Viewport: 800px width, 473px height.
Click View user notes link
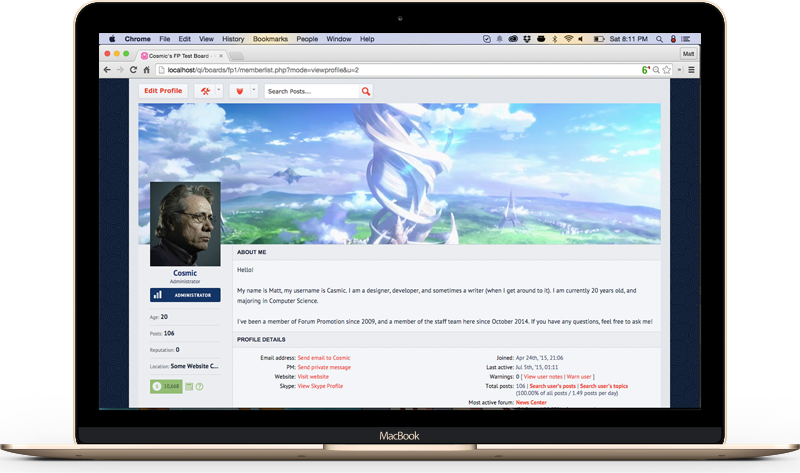pyautogui.click(x=543, y=377)
